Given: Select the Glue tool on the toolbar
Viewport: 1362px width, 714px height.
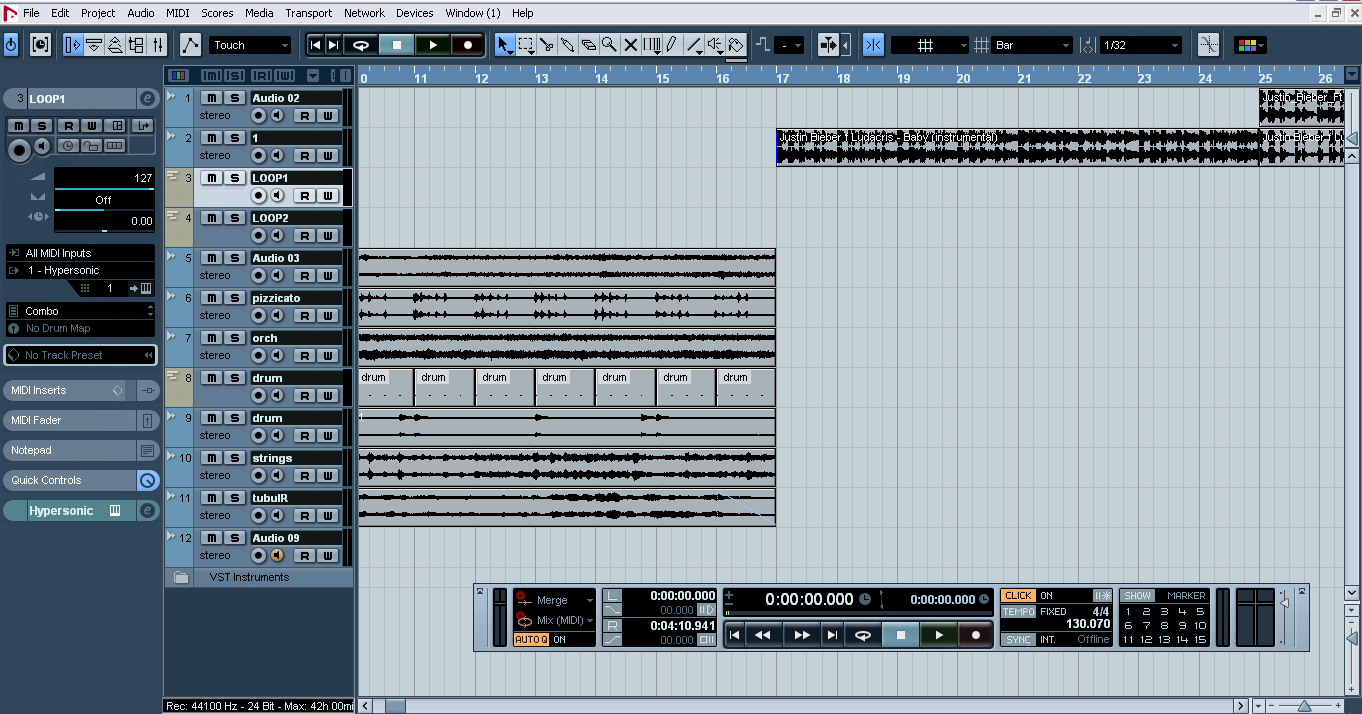Looking at the screenshot, I should click(567, 44).
